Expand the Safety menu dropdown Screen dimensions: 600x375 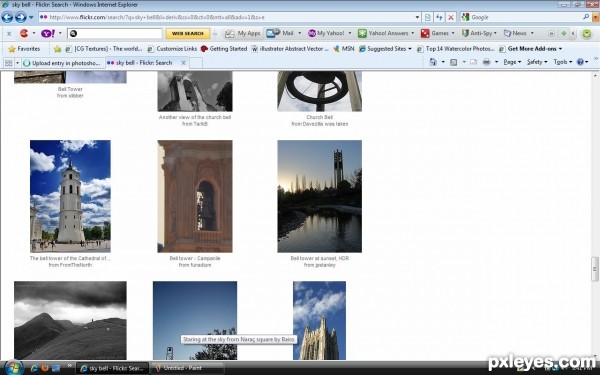click(x=537, y=62)
